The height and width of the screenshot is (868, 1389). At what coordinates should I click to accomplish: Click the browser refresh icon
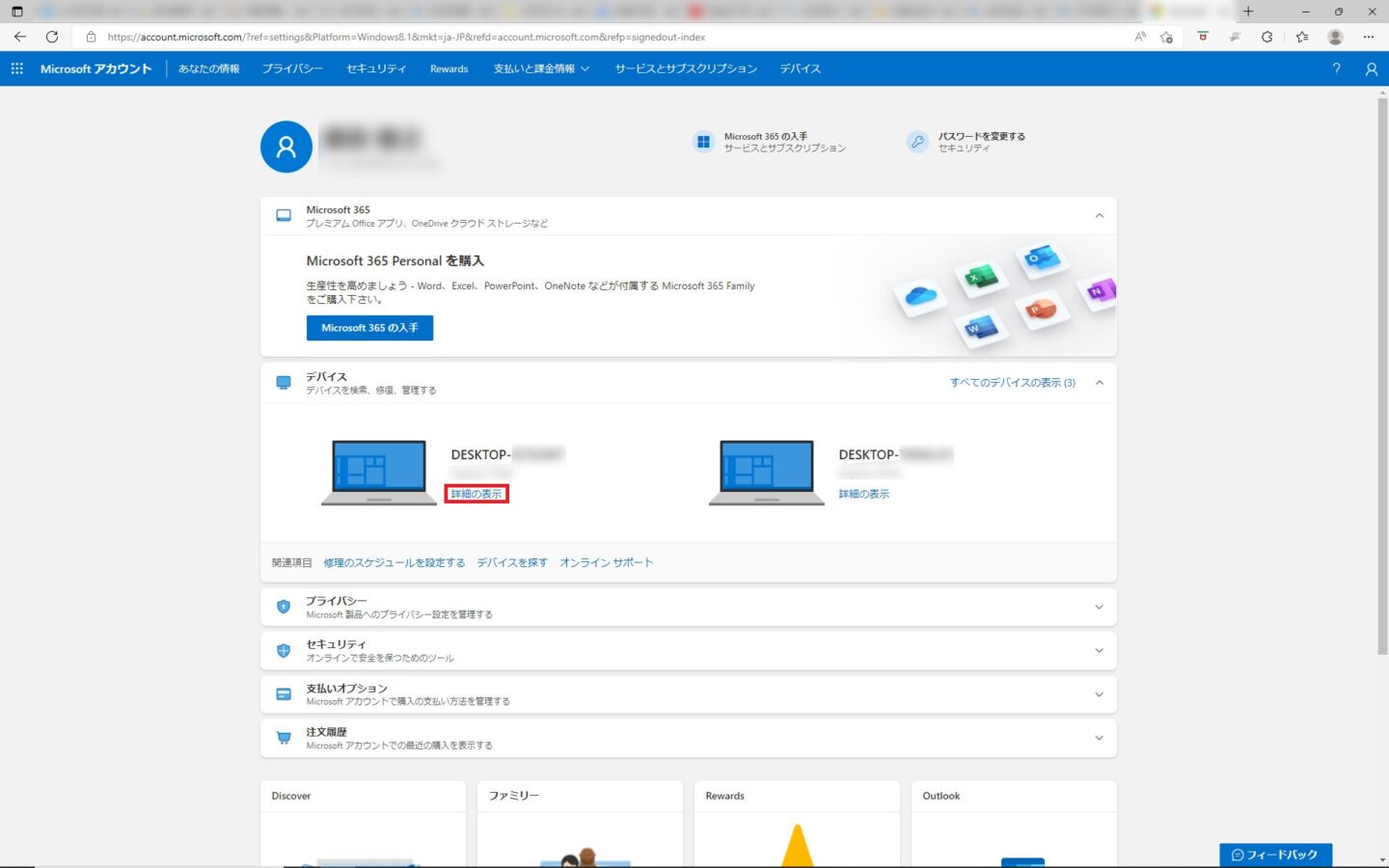(x=52, y=37)
